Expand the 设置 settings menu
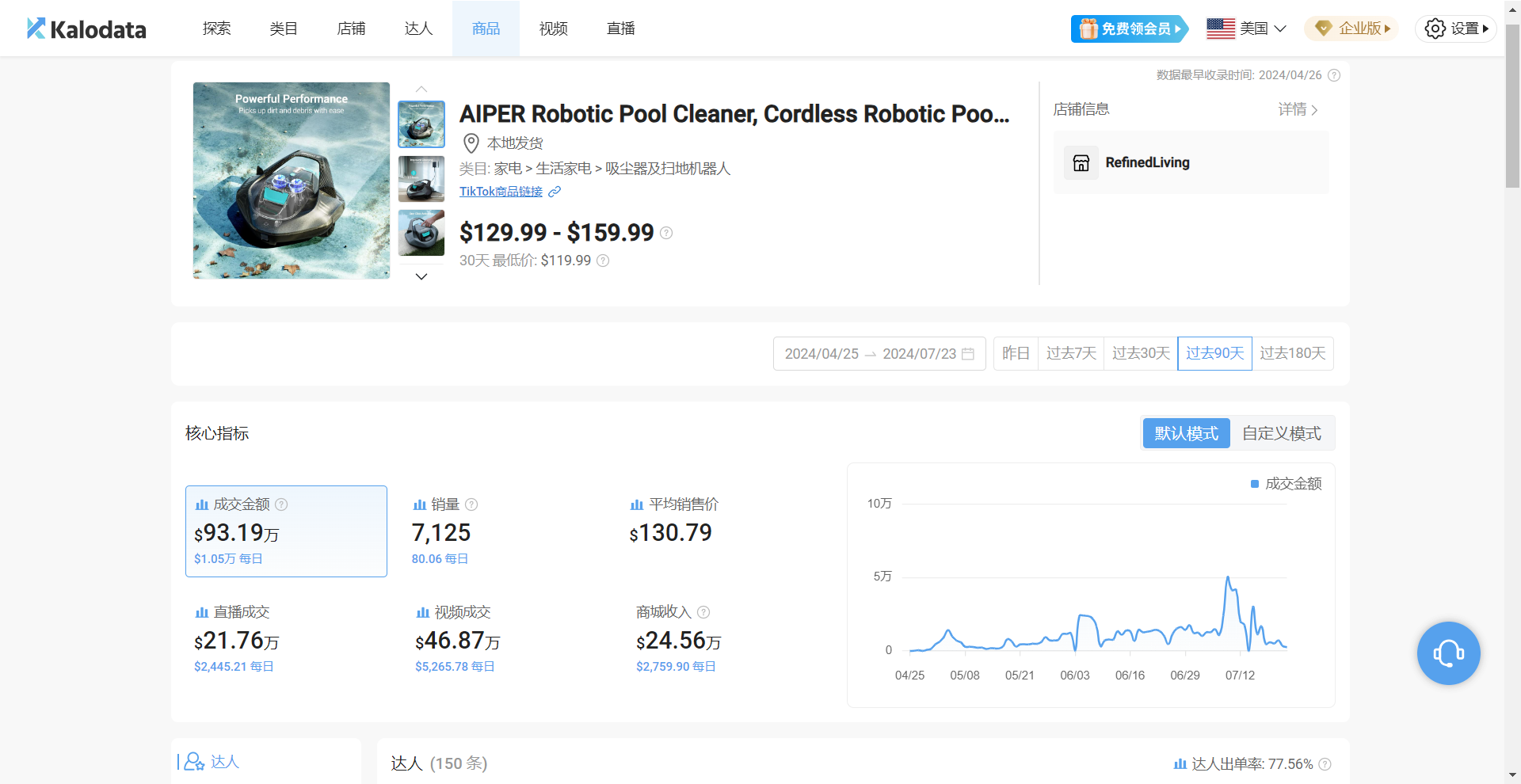The height and width of the screenshot is (784, 1521). click(1456, 29)
